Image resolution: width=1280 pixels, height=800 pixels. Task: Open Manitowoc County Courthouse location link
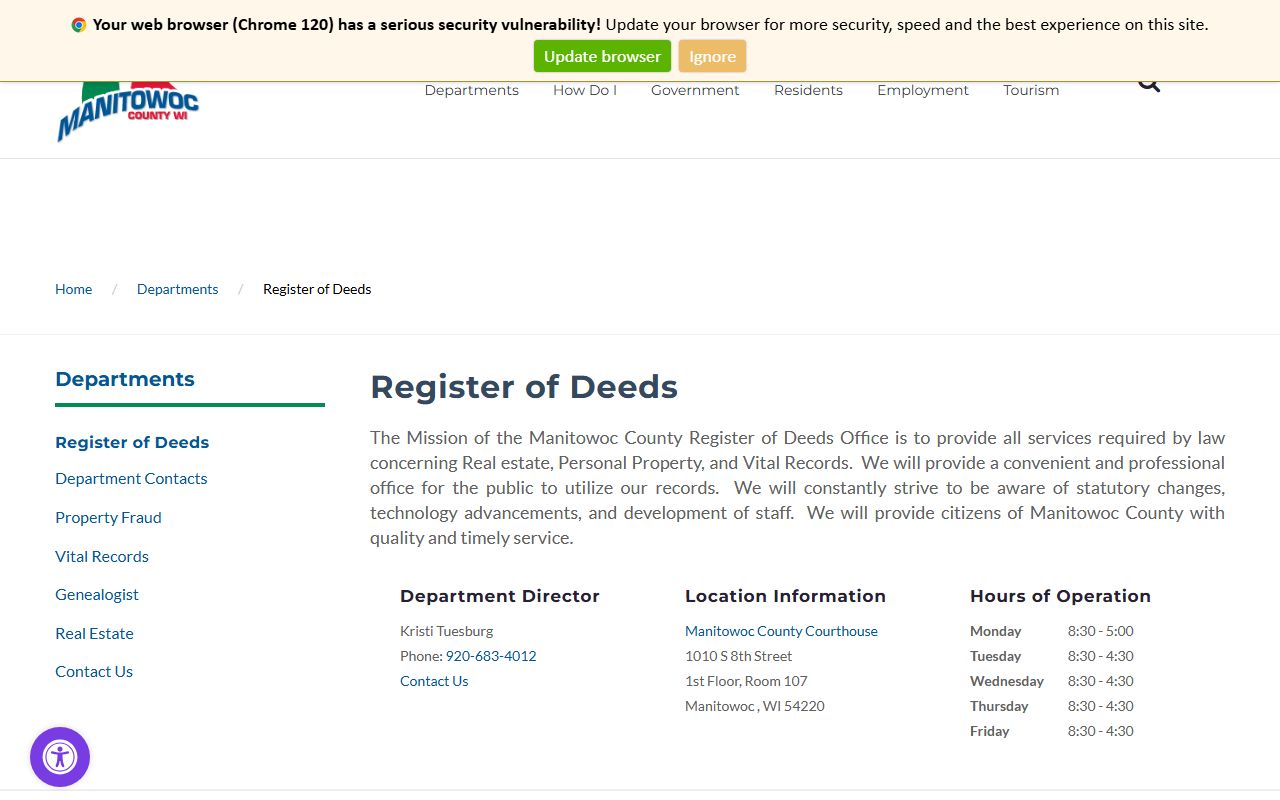[781, 631]
